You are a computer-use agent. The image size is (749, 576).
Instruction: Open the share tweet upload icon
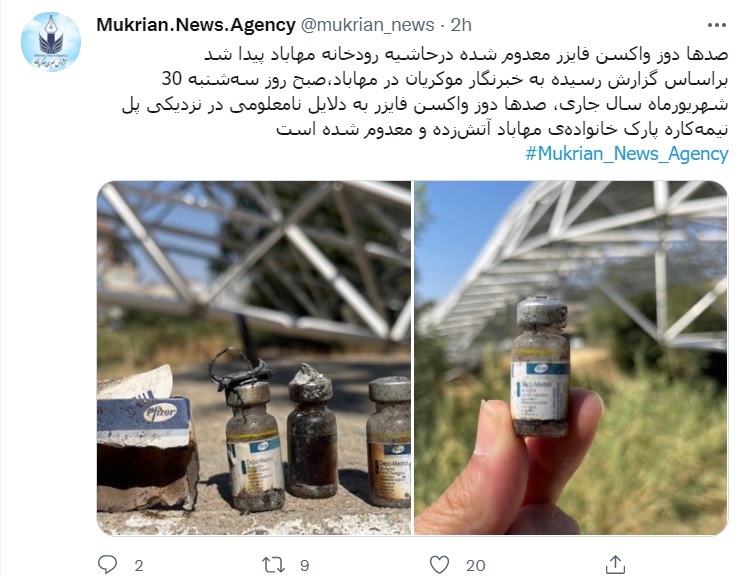[x=615, y=565]
